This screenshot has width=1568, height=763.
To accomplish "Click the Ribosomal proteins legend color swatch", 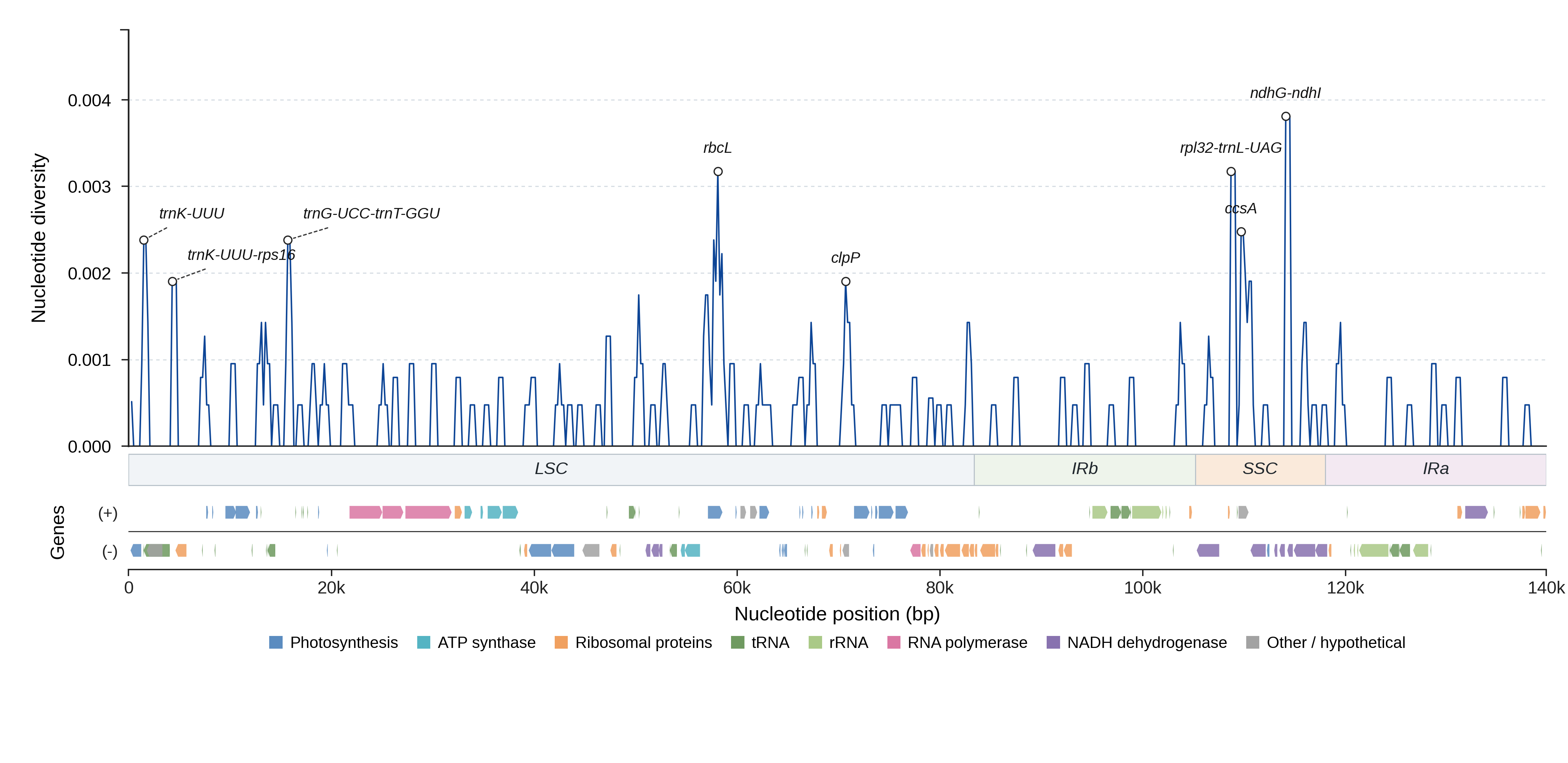I will 561,642.
